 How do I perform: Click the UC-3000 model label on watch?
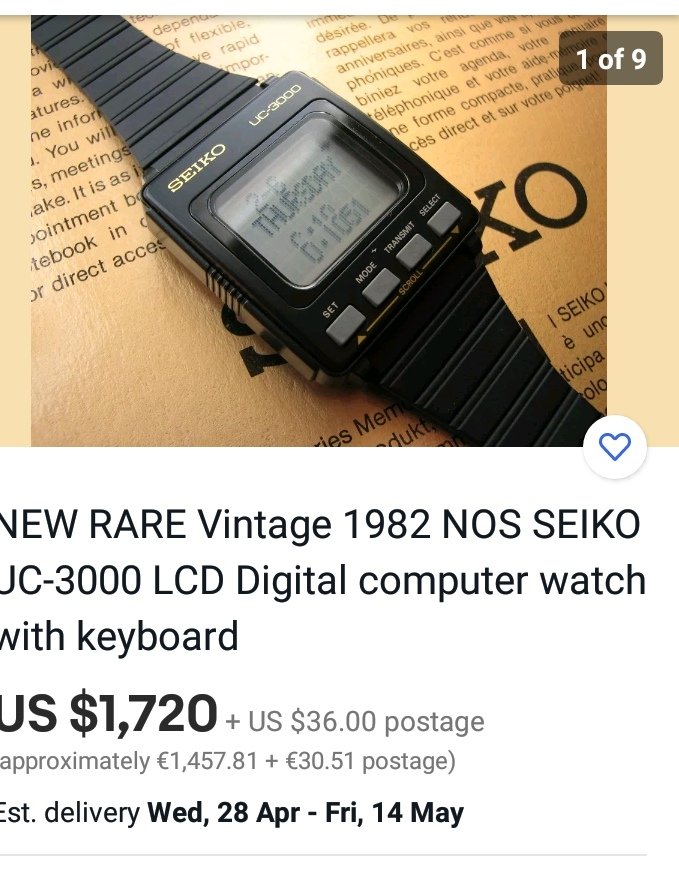point(274,104)
